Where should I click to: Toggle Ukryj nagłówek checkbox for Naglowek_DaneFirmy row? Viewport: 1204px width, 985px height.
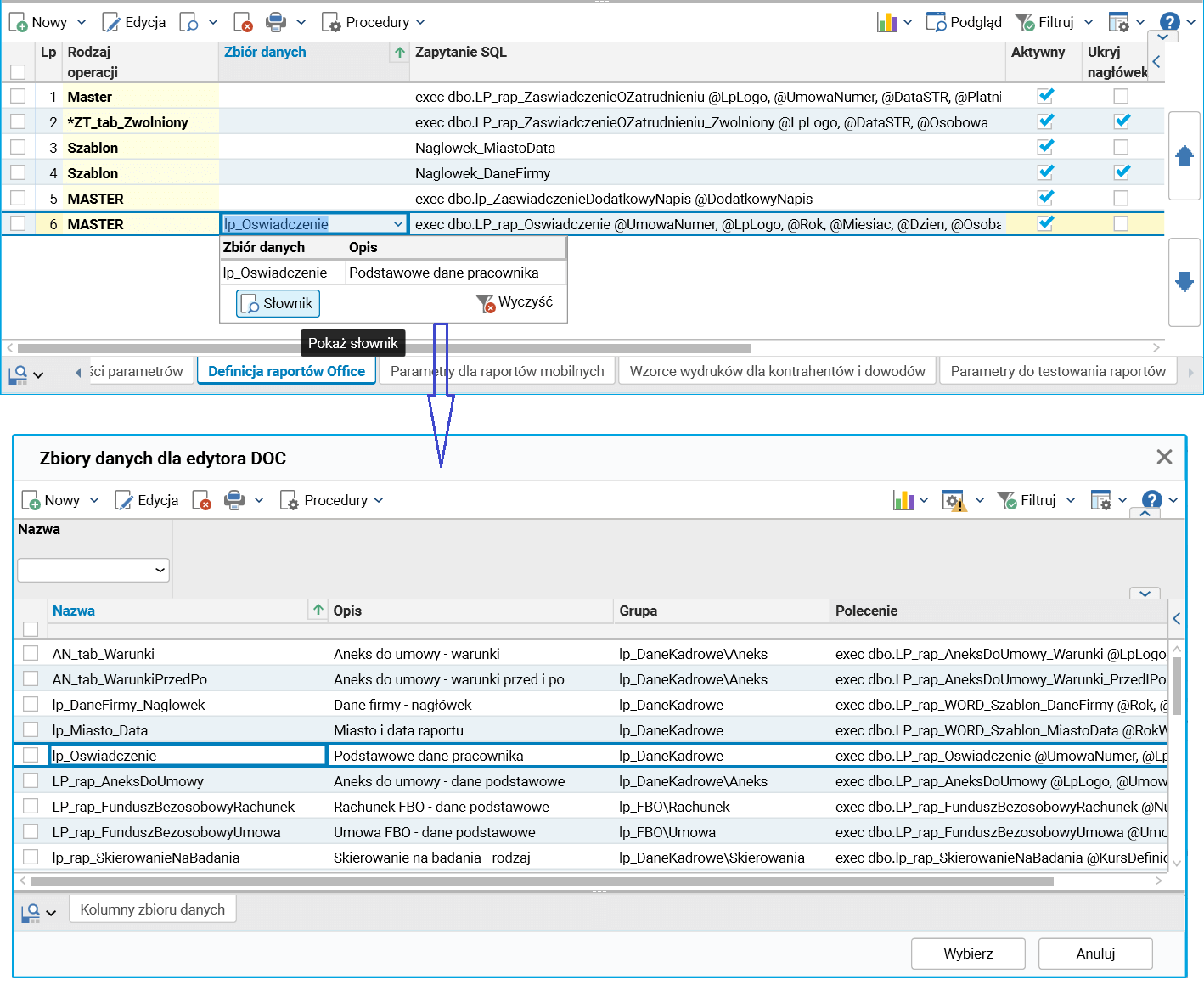click(1122, 172)
